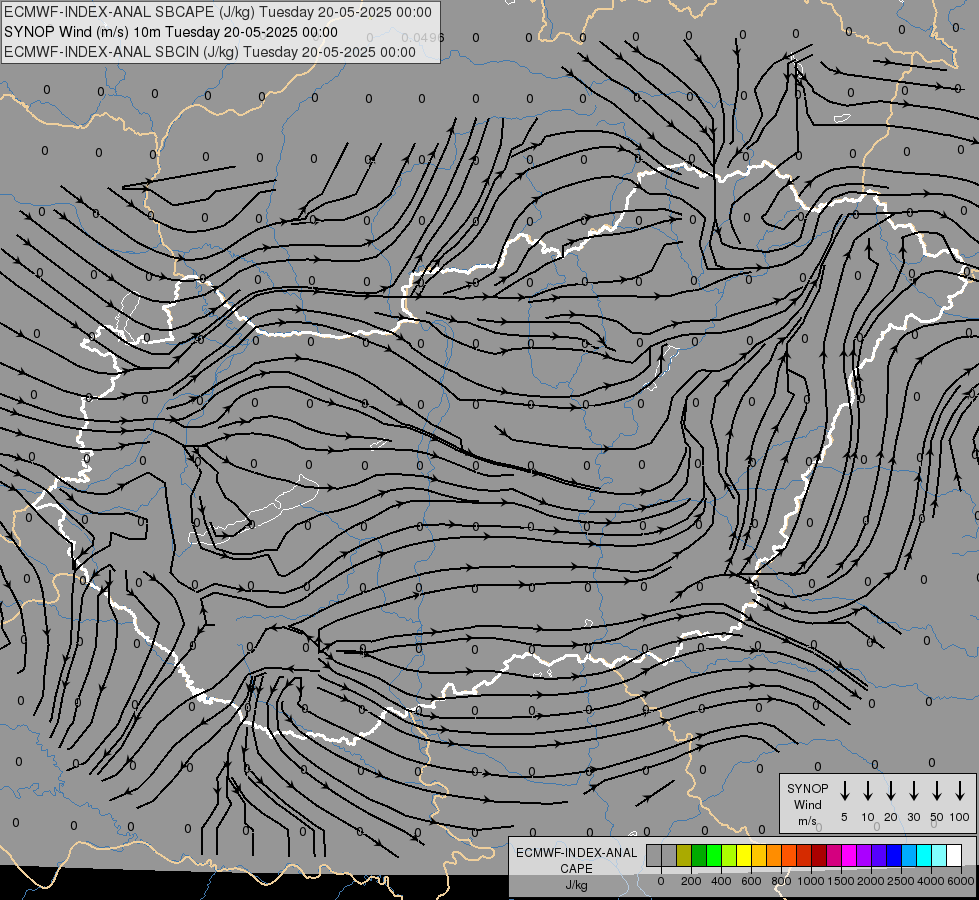Pick the white CAPE swatch near 6000
Viewport: 979px width, 900px height.
(x=955, y=855)
